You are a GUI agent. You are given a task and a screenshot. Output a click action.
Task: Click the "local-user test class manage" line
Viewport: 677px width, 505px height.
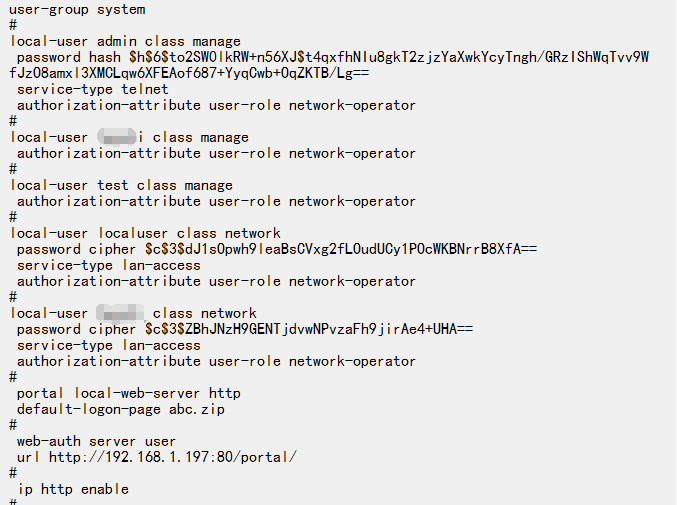121,185
